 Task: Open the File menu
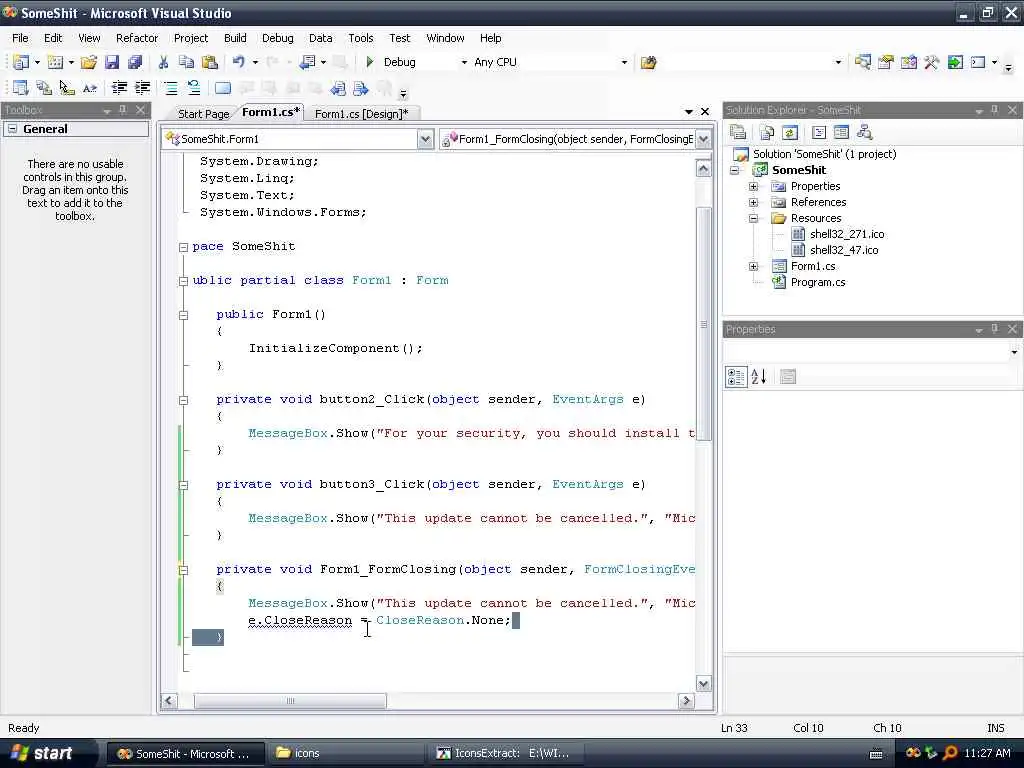point(20,38)
